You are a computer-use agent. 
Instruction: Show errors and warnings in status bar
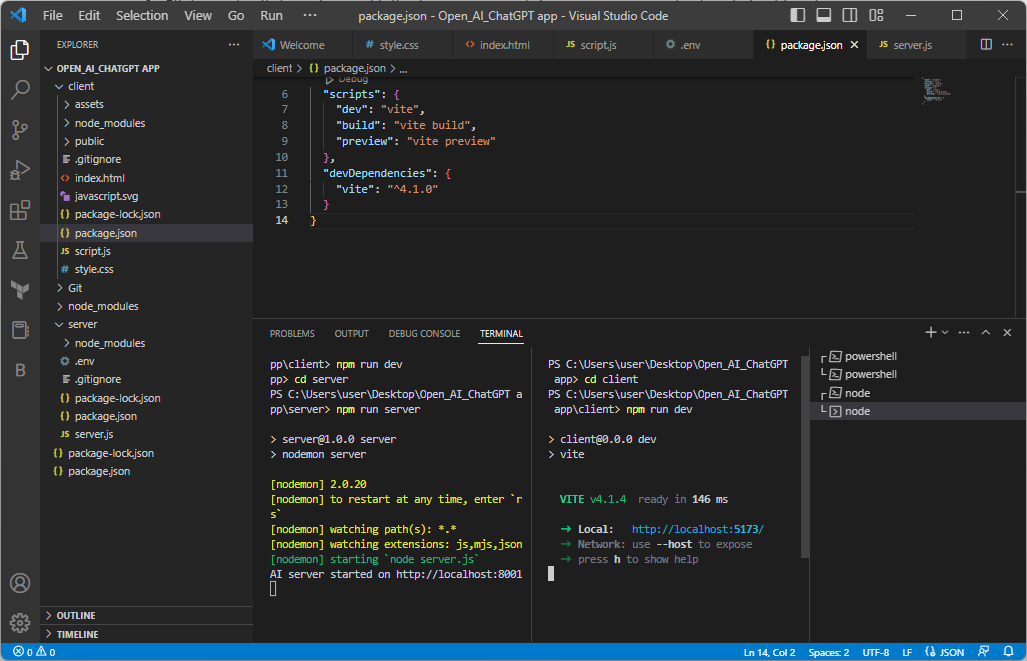(34, 652)
